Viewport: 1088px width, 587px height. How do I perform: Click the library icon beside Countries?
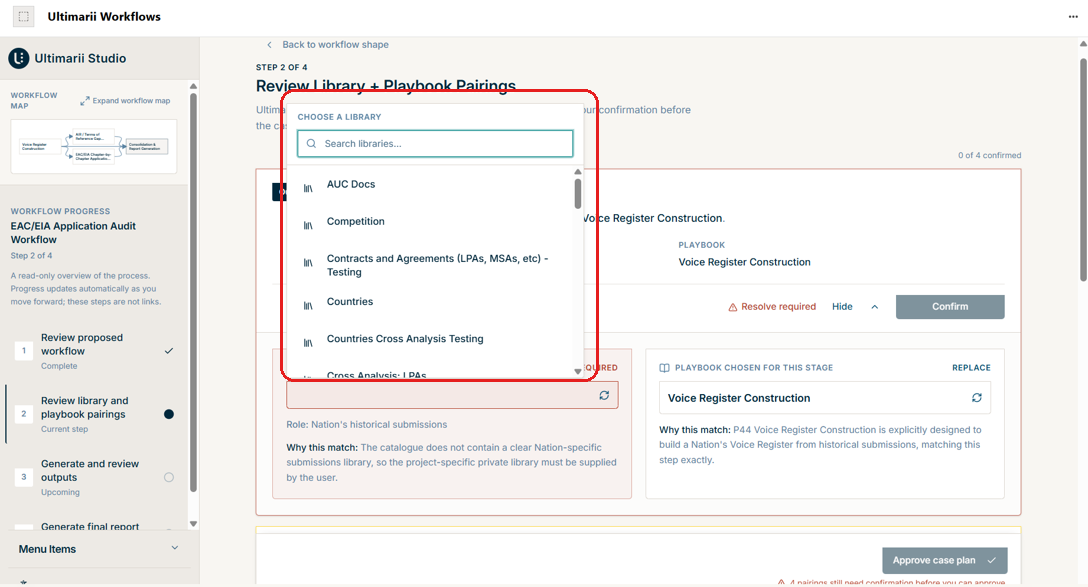coord(308,305)
